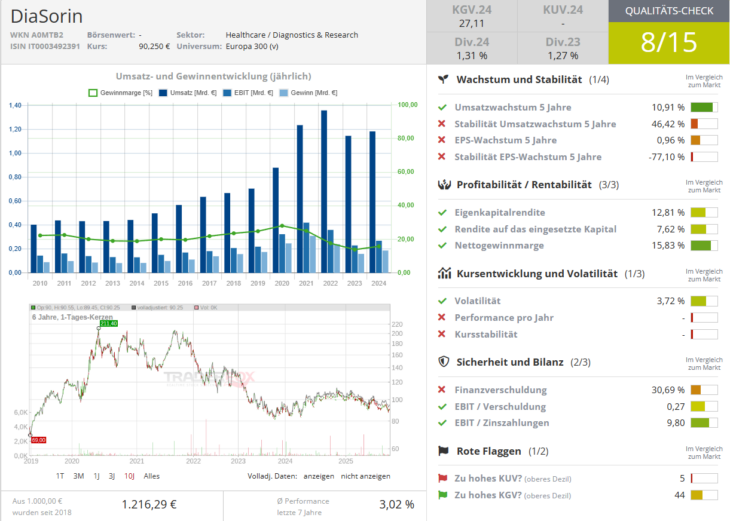
Task: Click the checkmark beside EBIT / Verschuldung
Action: [x=442, y=406]
